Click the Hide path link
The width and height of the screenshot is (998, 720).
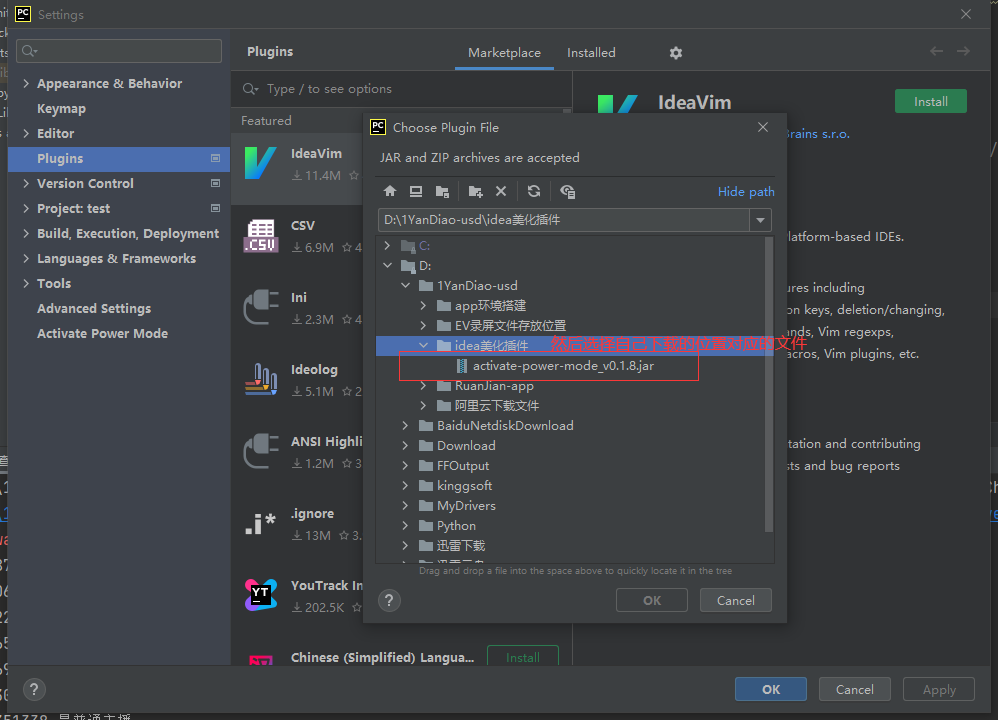pyautogui.click(x=746, y=192)
